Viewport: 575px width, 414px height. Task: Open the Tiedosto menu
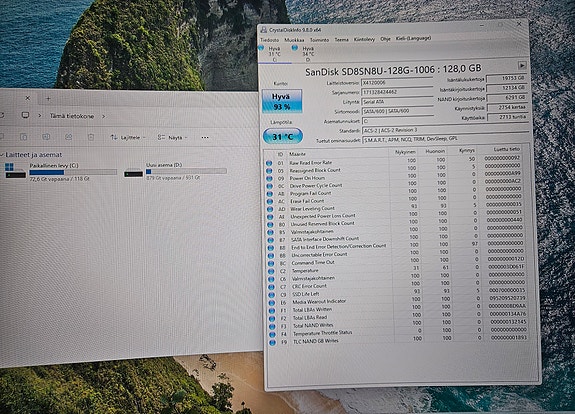point(270,40)
